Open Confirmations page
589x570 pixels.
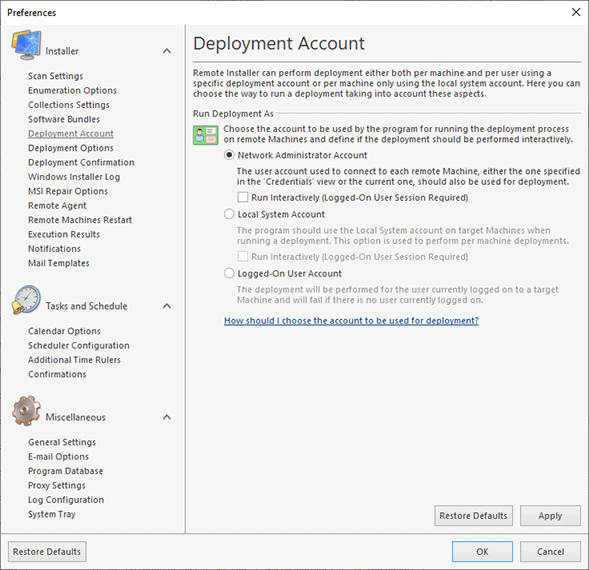pos(57,374)
